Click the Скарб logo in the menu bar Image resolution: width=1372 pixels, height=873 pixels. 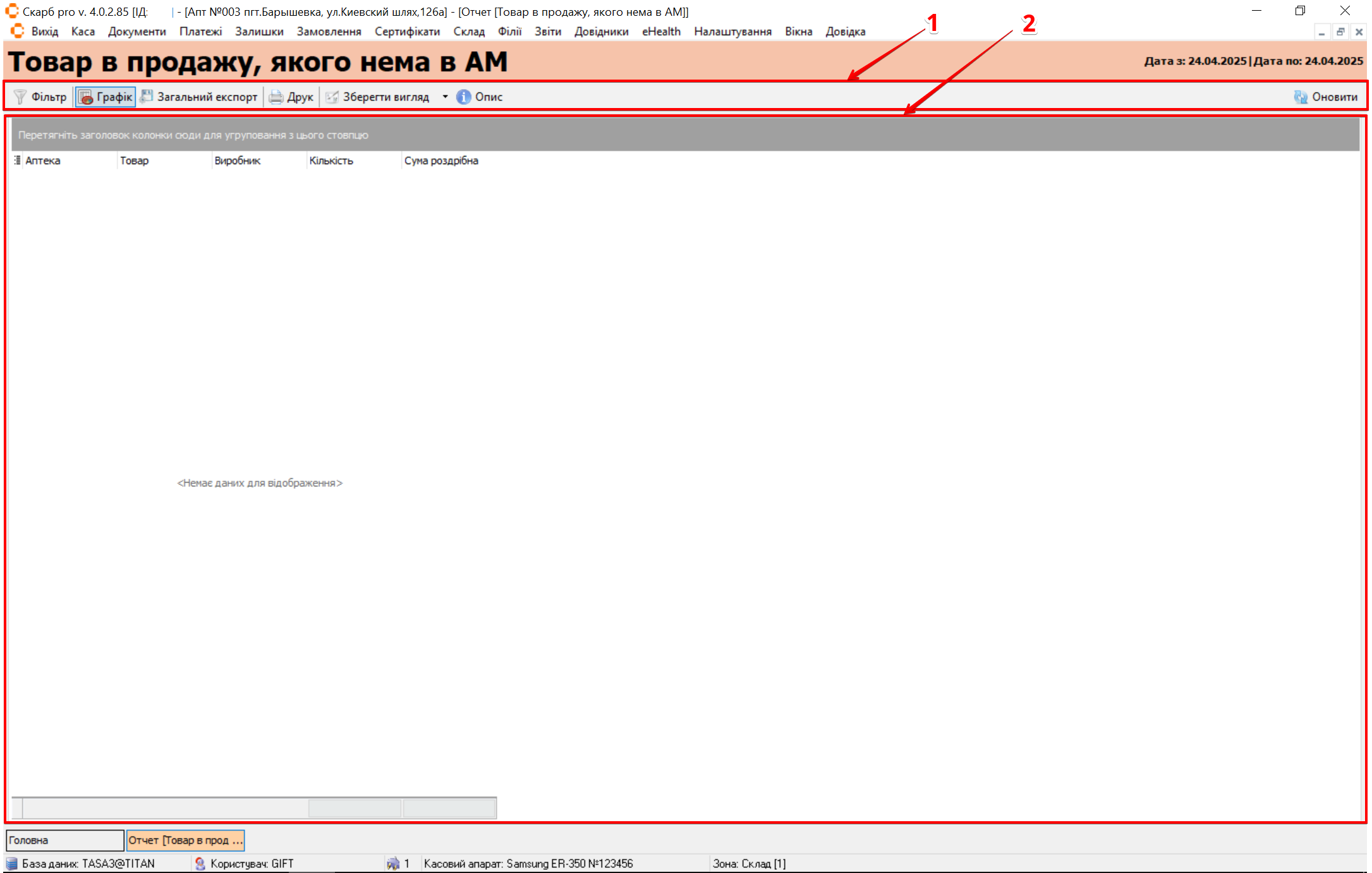coord(17,31)
